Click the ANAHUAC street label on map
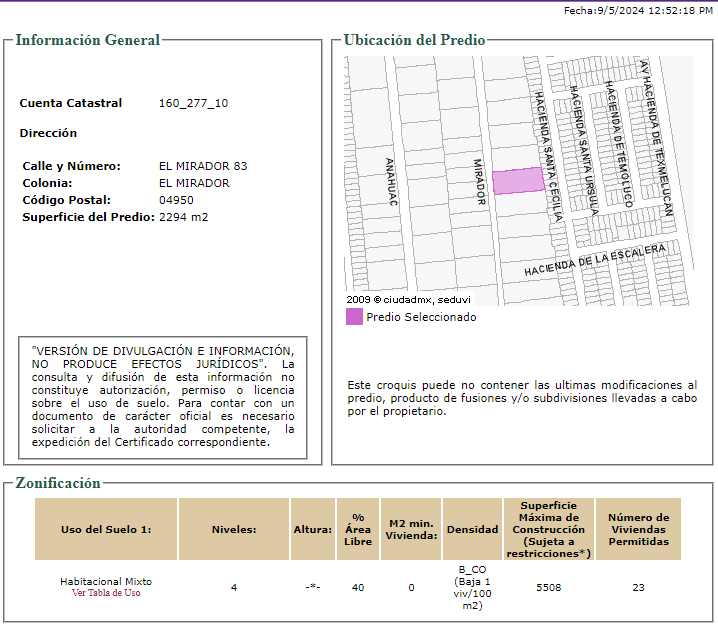 [391, 181]
